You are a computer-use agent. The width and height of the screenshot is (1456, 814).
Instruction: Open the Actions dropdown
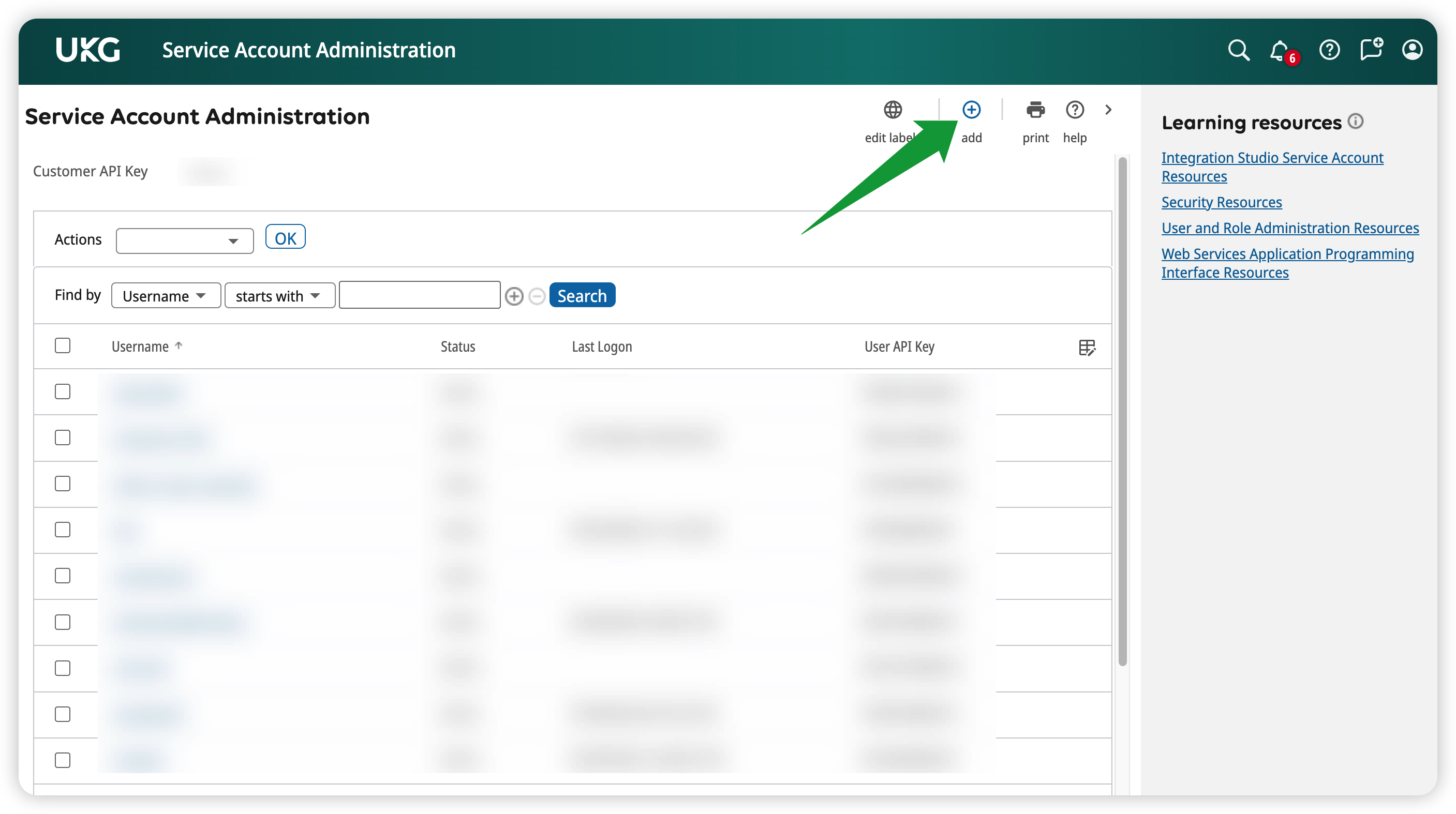click(x=184, y=241)
